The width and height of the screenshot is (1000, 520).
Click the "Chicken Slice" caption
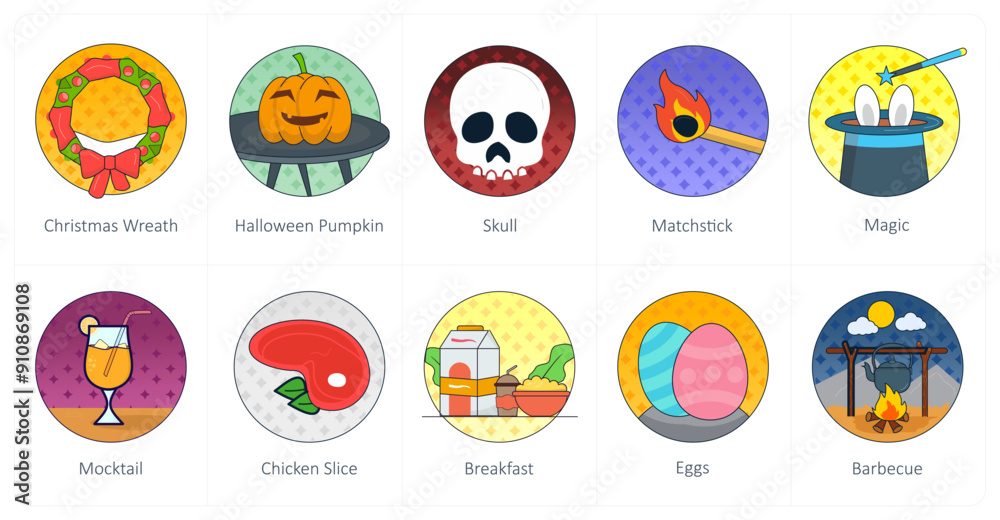309,468
